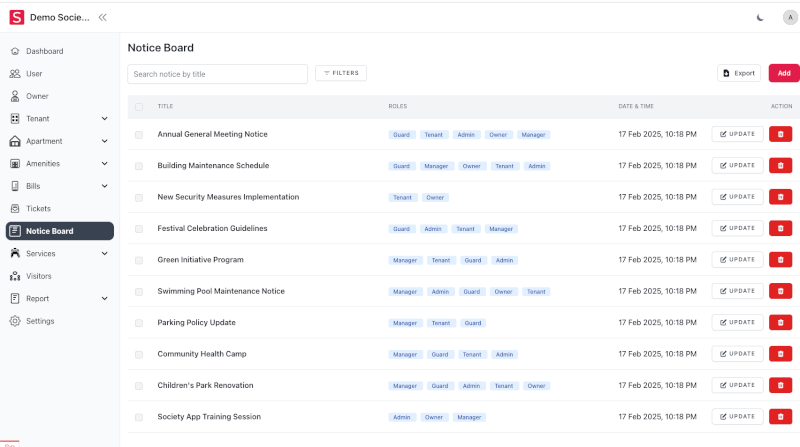Collapse sidebar using double chevron icon
The image size is (800, 447).
(x=103, y=17)
